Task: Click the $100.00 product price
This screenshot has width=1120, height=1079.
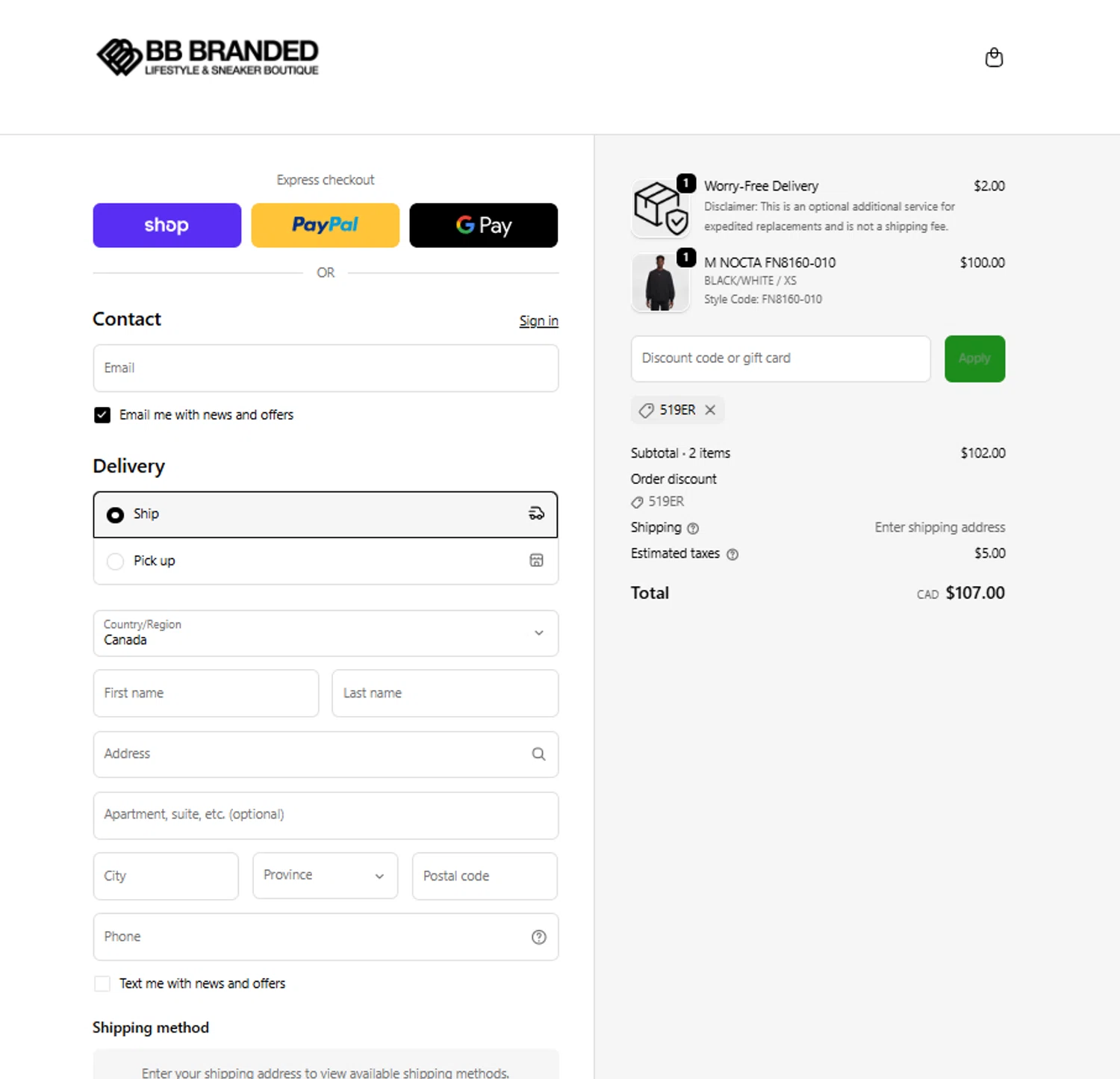Action: (x=983, y=263)
